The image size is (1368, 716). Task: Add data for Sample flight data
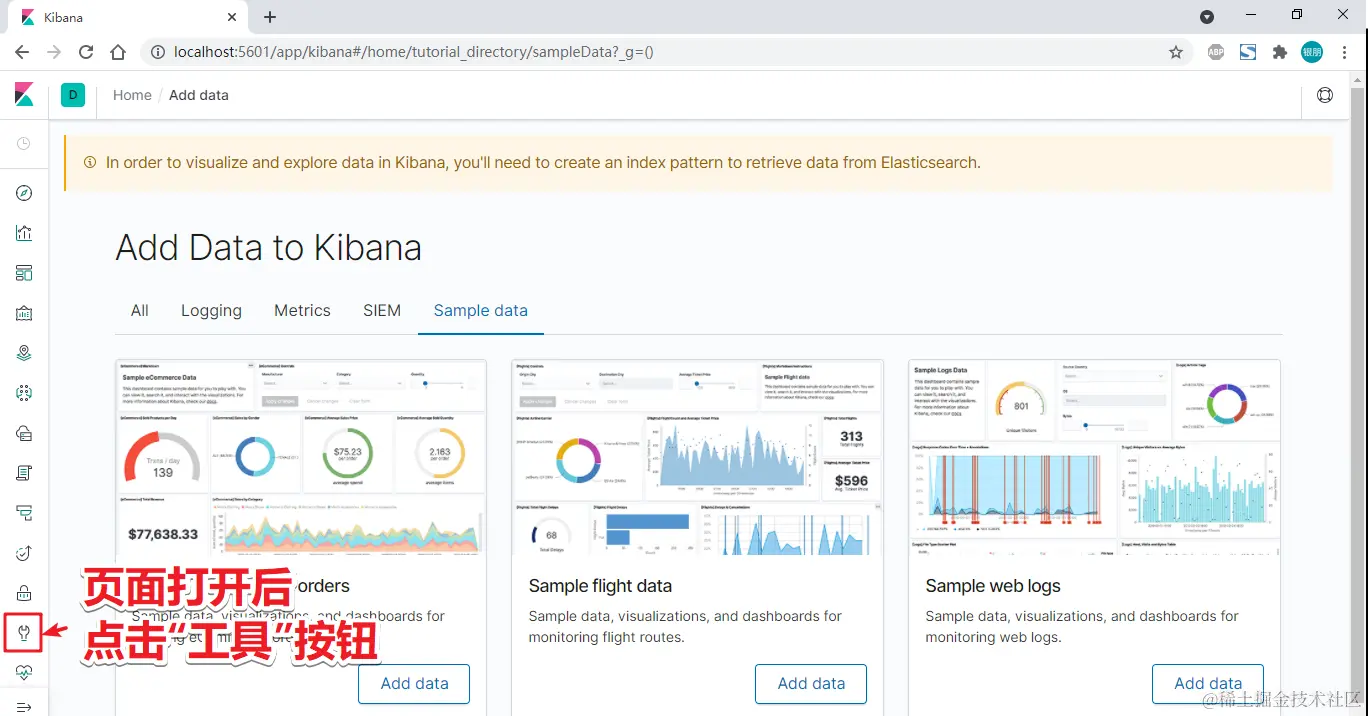coord(811,684)
